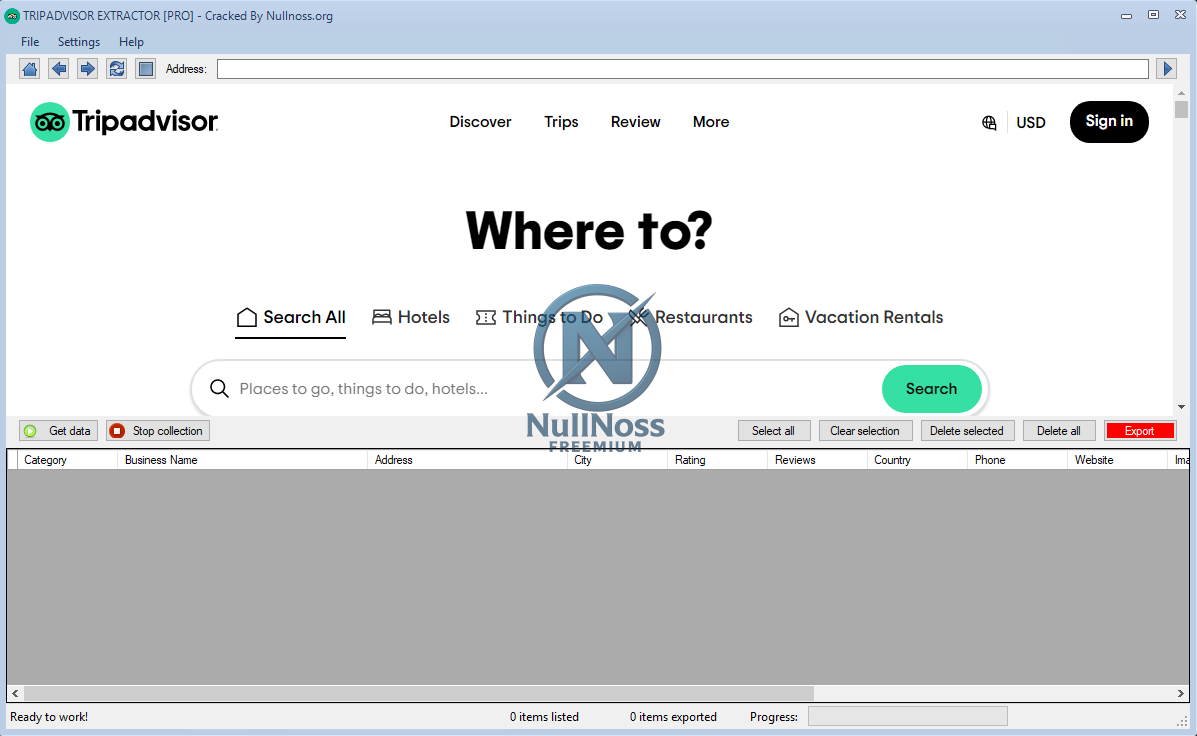Image resolution: width=1197 pixels, height=736 pixels.
Task: Click the Tripadvisor owl logo
Action: pyautogui.click(x=52, y=121)
